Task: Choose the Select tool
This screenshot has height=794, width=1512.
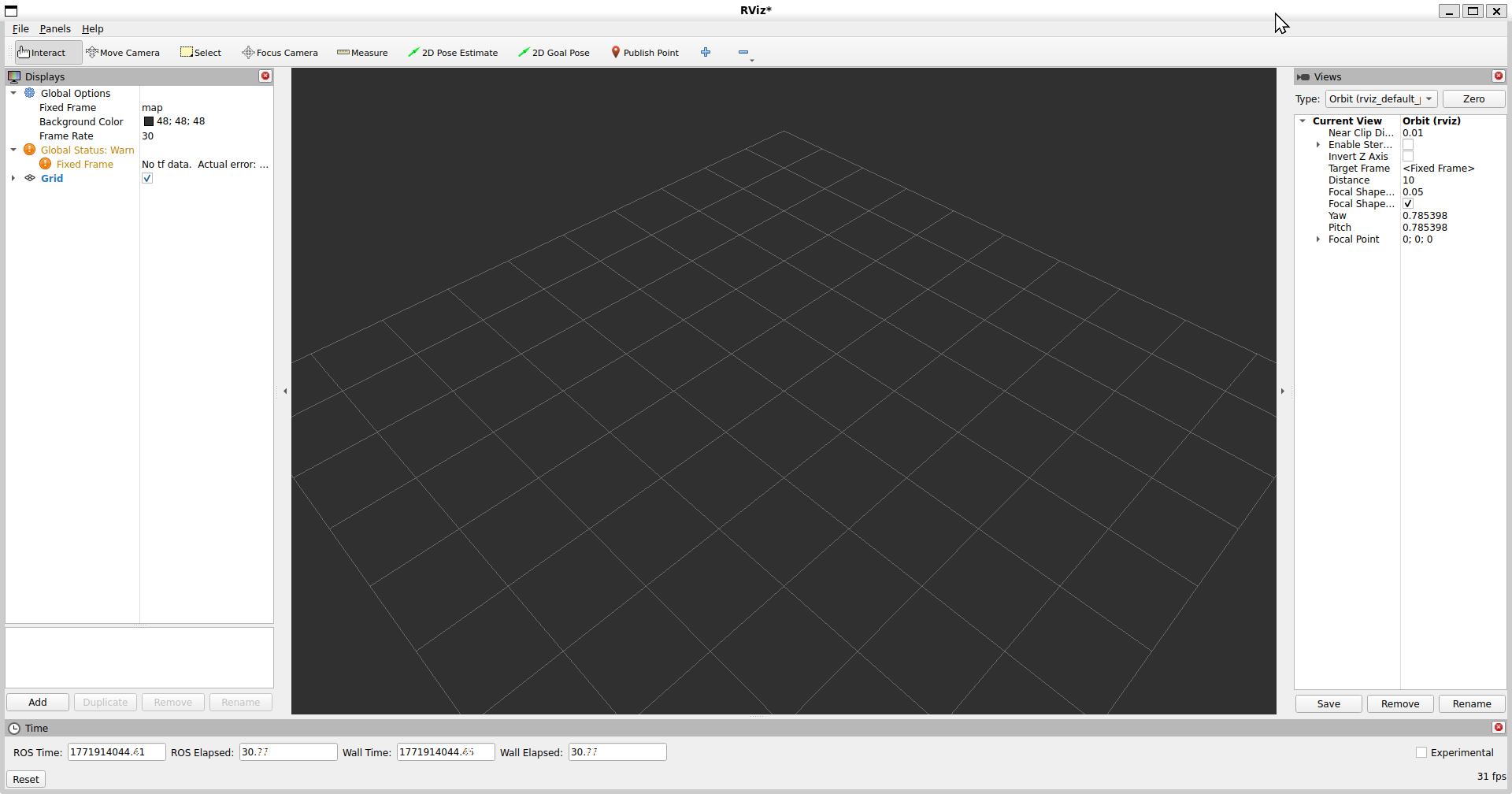Action: click(201, 53)
